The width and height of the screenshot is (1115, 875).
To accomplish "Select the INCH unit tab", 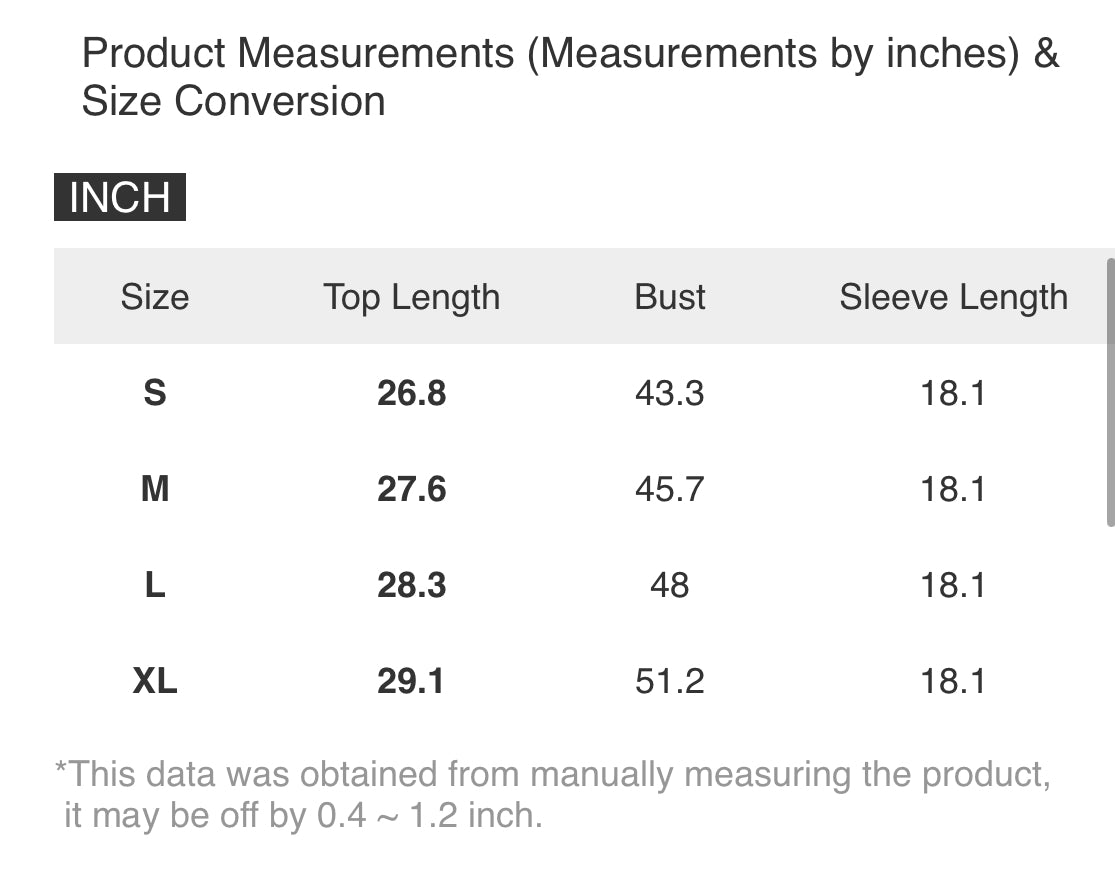I will point(120,197).
